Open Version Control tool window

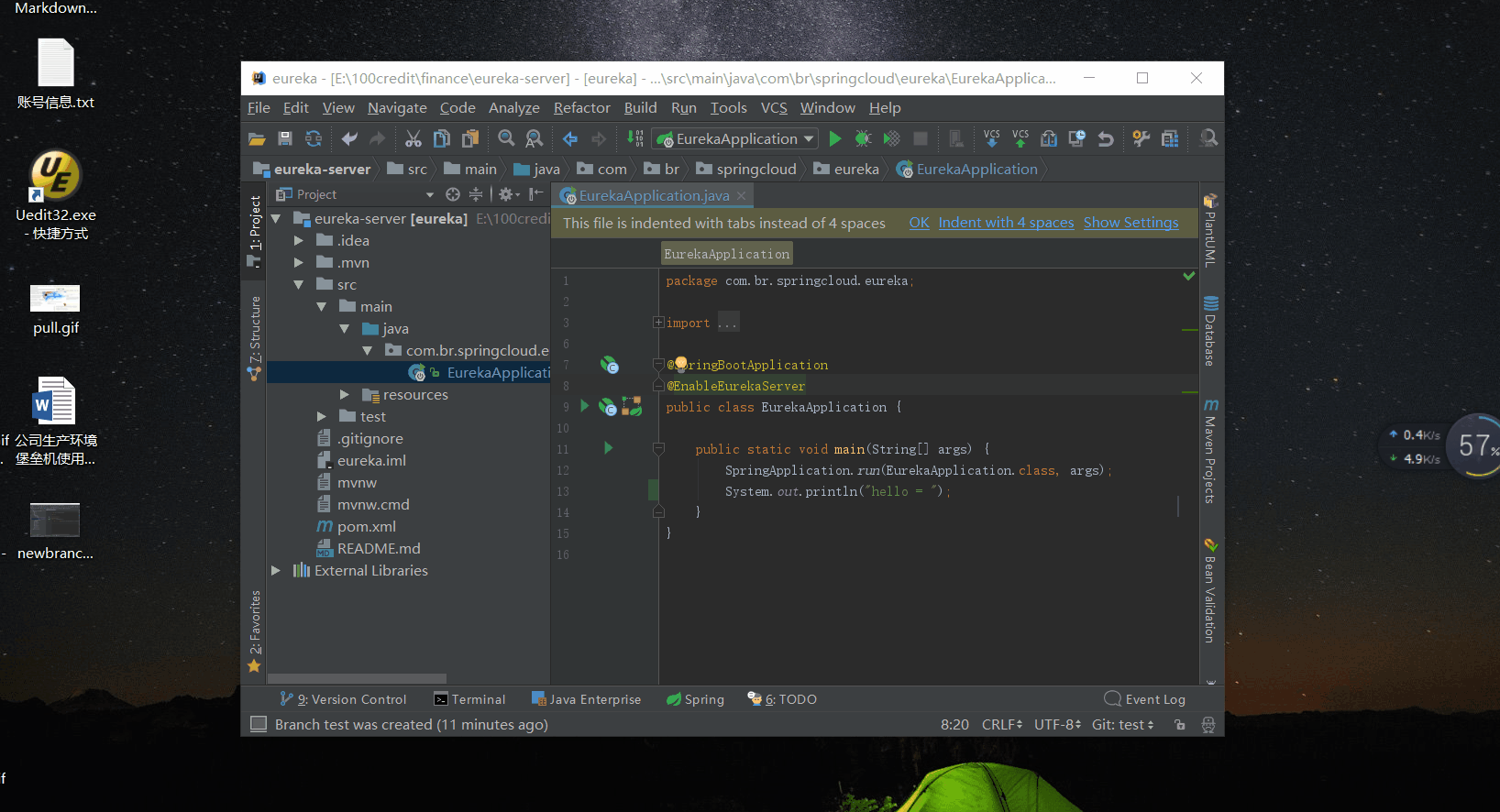pos(343,699)
